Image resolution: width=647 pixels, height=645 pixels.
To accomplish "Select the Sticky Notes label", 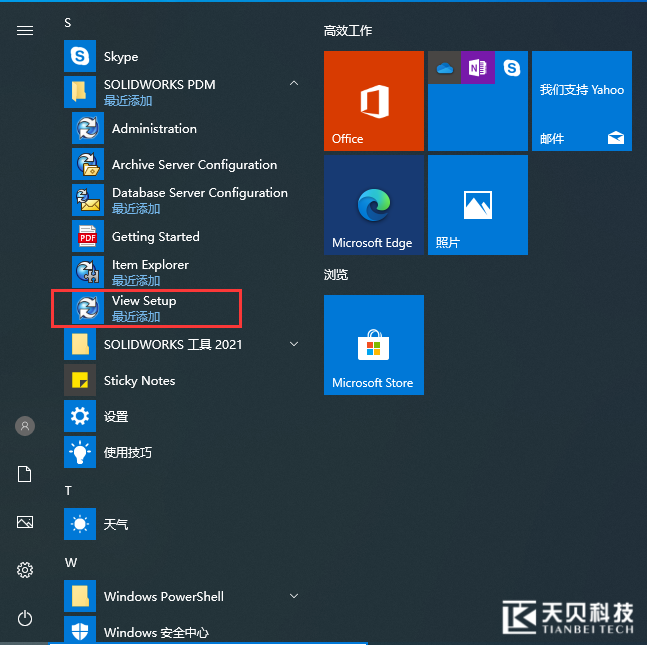I will point(139,380).
